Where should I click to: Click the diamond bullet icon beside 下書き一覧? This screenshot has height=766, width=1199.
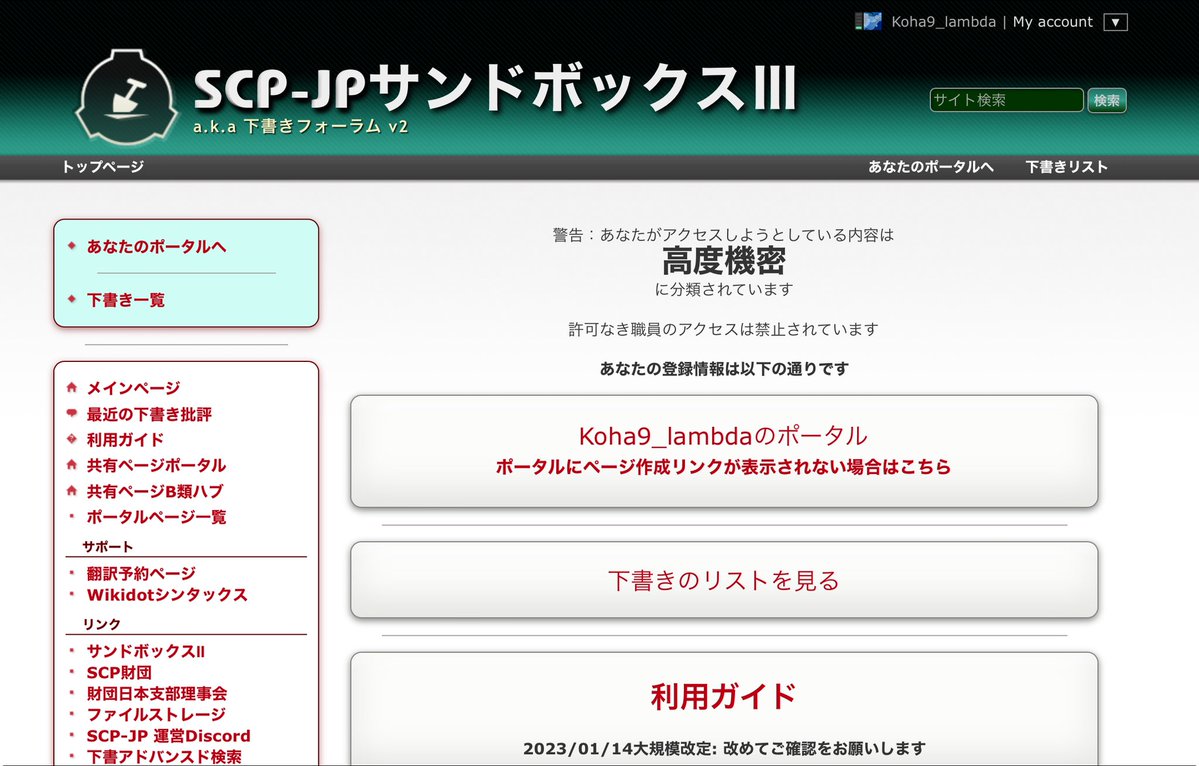pyautogui.click(x=72, y=299)
